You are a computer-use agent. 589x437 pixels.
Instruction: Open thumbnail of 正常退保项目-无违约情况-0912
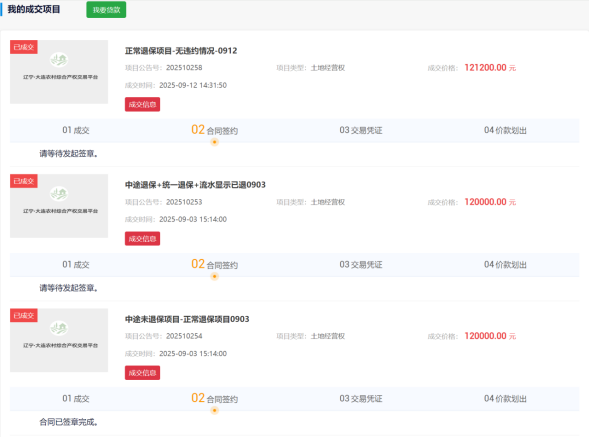pos(59,72)
